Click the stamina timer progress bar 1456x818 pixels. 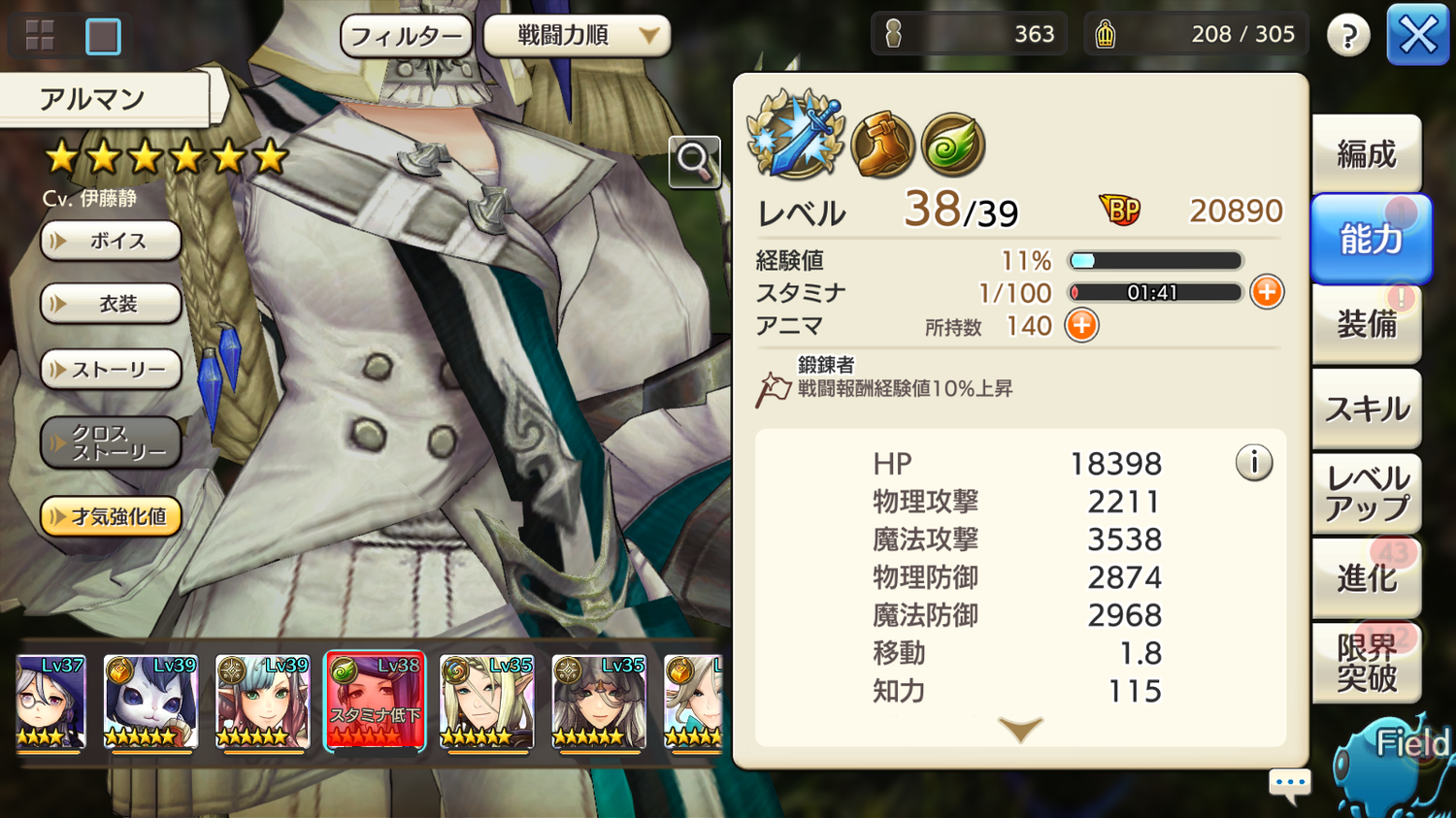tap(1155, 292)
